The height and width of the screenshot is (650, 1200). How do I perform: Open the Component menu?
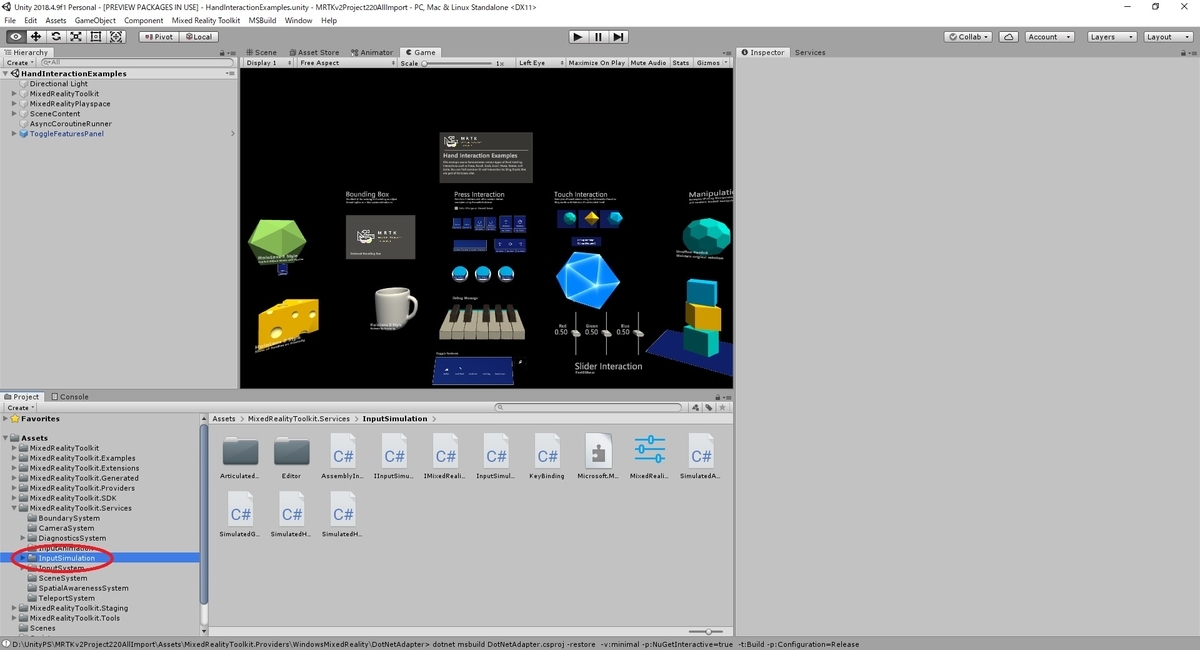(x=144, y=20)
